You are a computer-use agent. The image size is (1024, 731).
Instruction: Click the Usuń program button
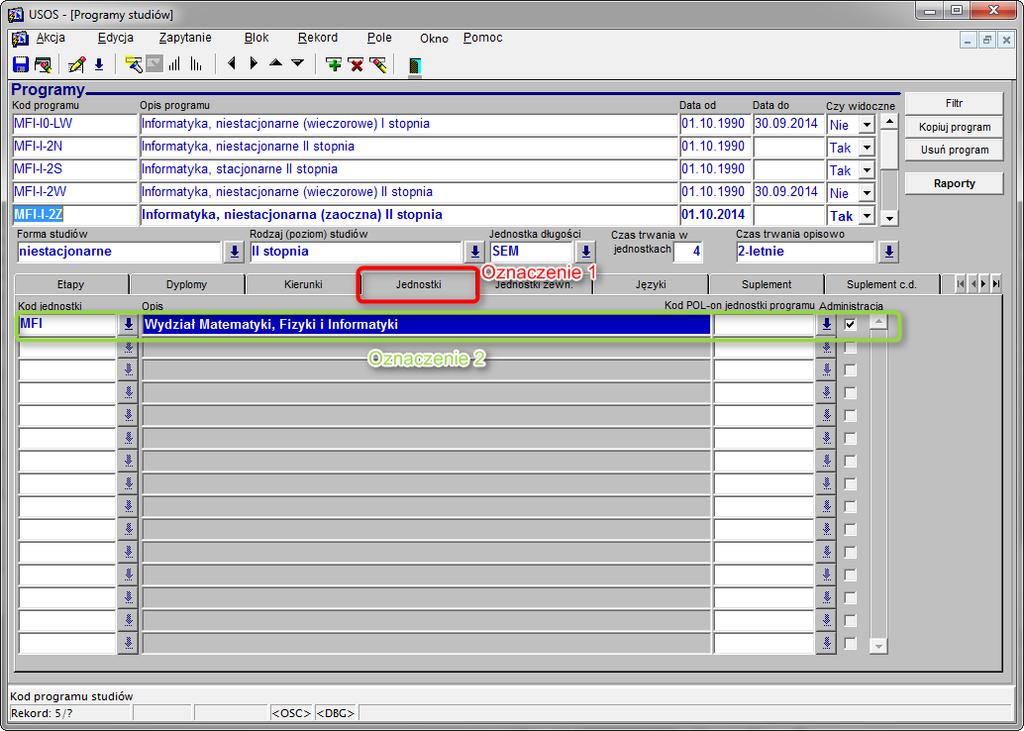(954, 150)
